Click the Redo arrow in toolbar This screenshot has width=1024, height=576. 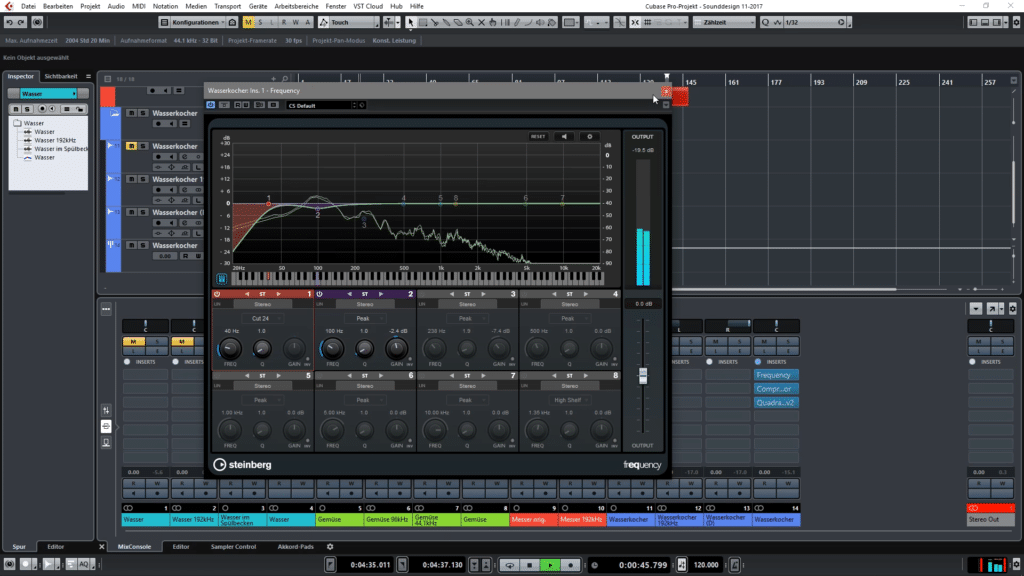click(x=21, y=22)
